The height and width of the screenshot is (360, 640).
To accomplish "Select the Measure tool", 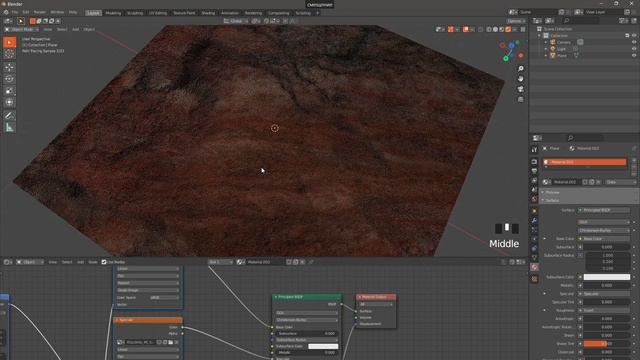I will pos(9,128).
